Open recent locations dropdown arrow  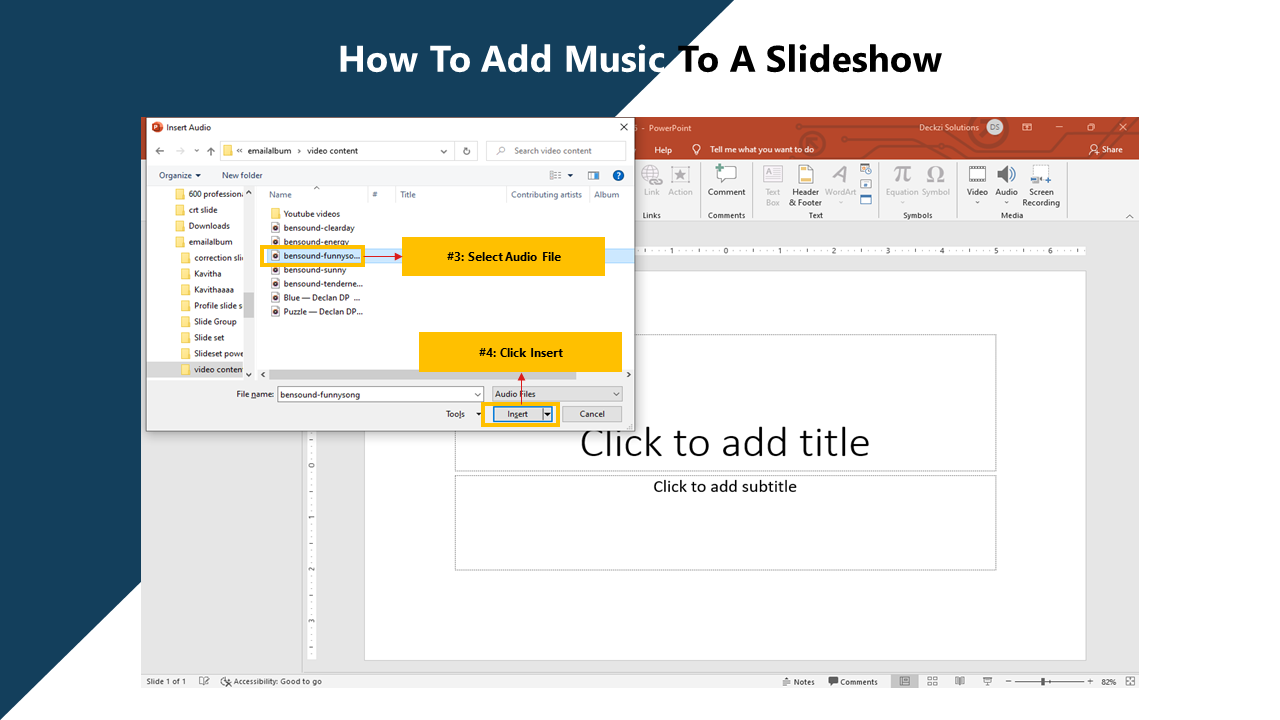pyautogui.click(x=196, y=151)
